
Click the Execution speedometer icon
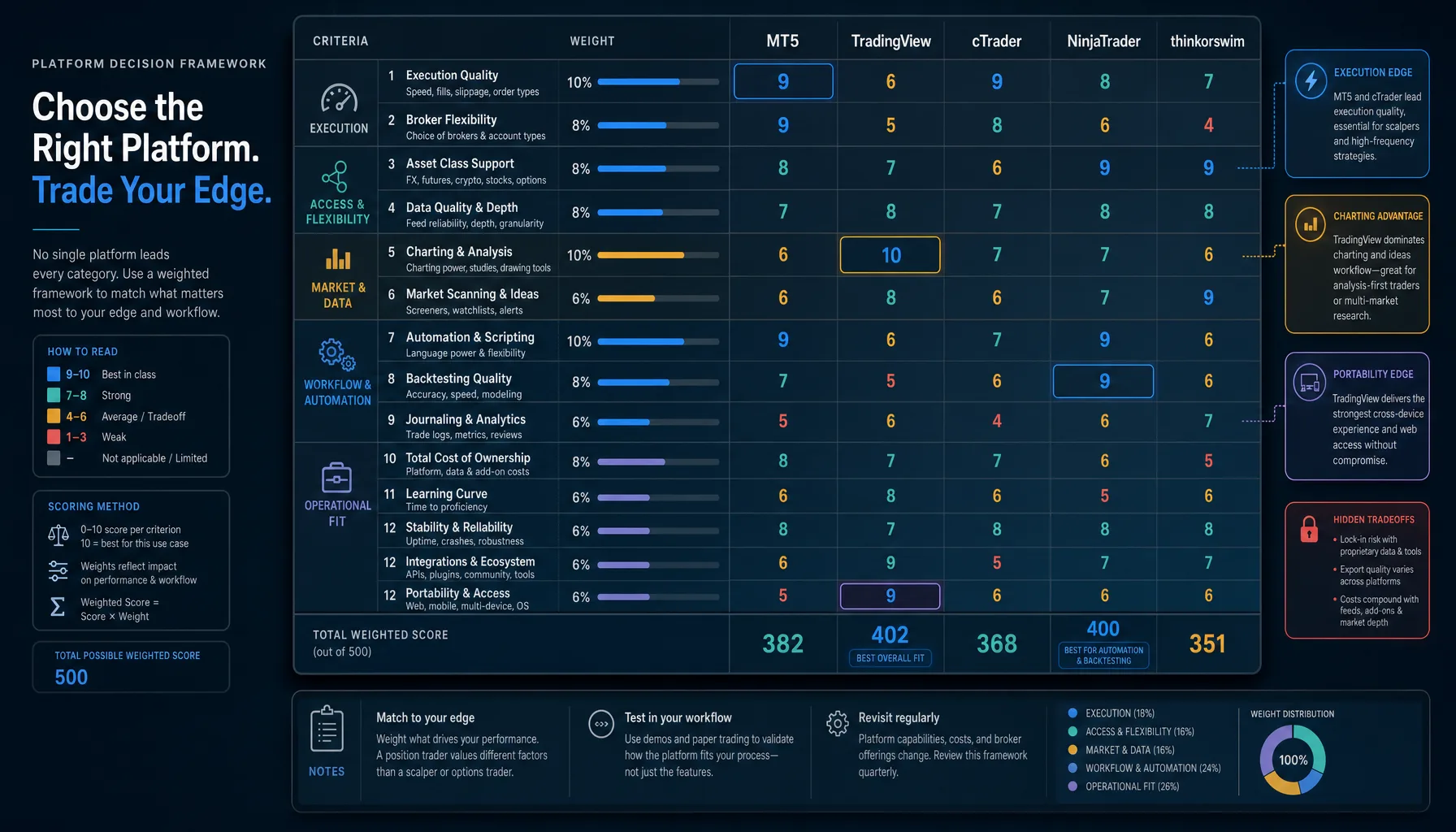pos(339,99)
